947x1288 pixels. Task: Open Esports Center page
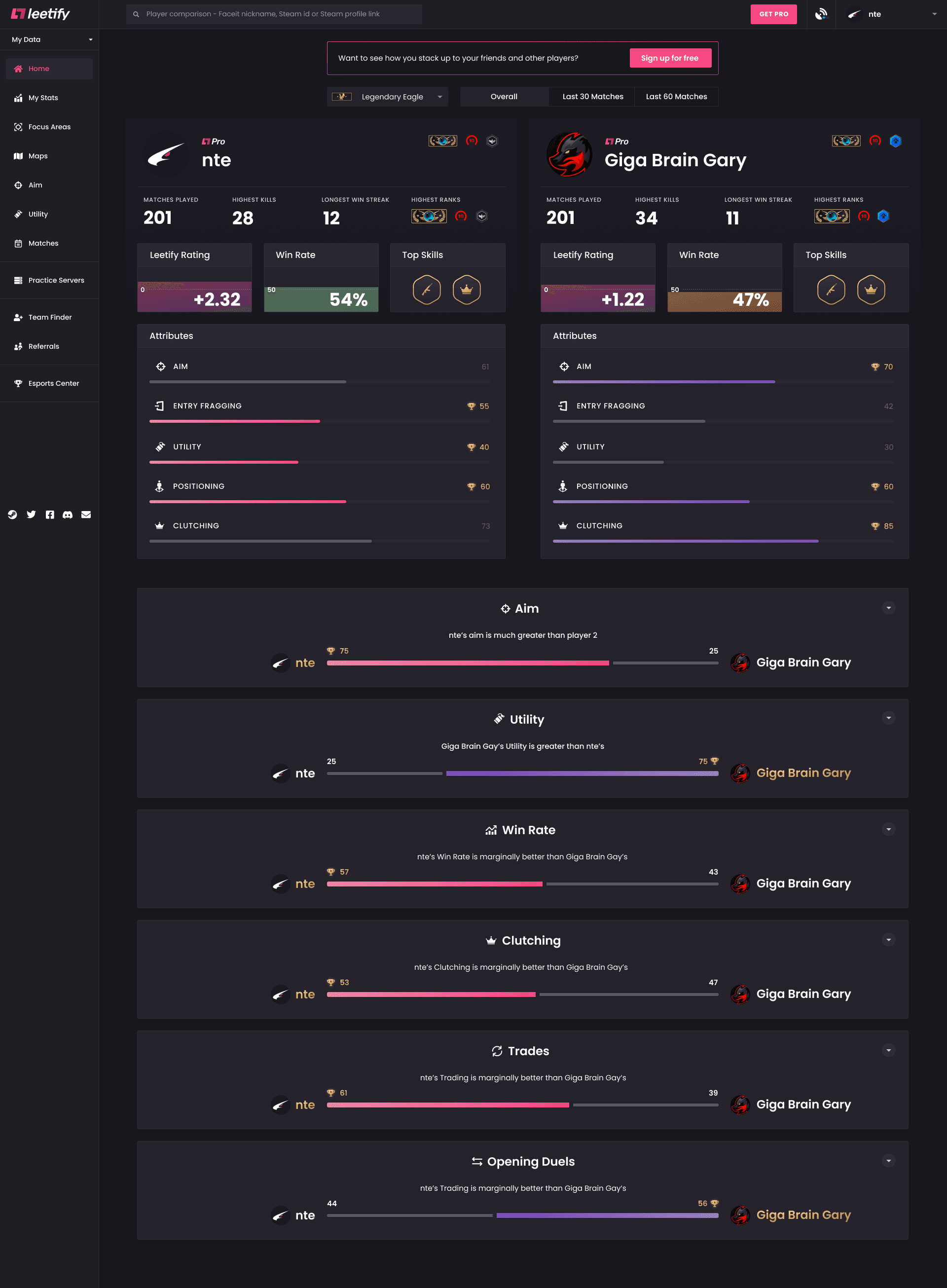click(x=49, y=383)
